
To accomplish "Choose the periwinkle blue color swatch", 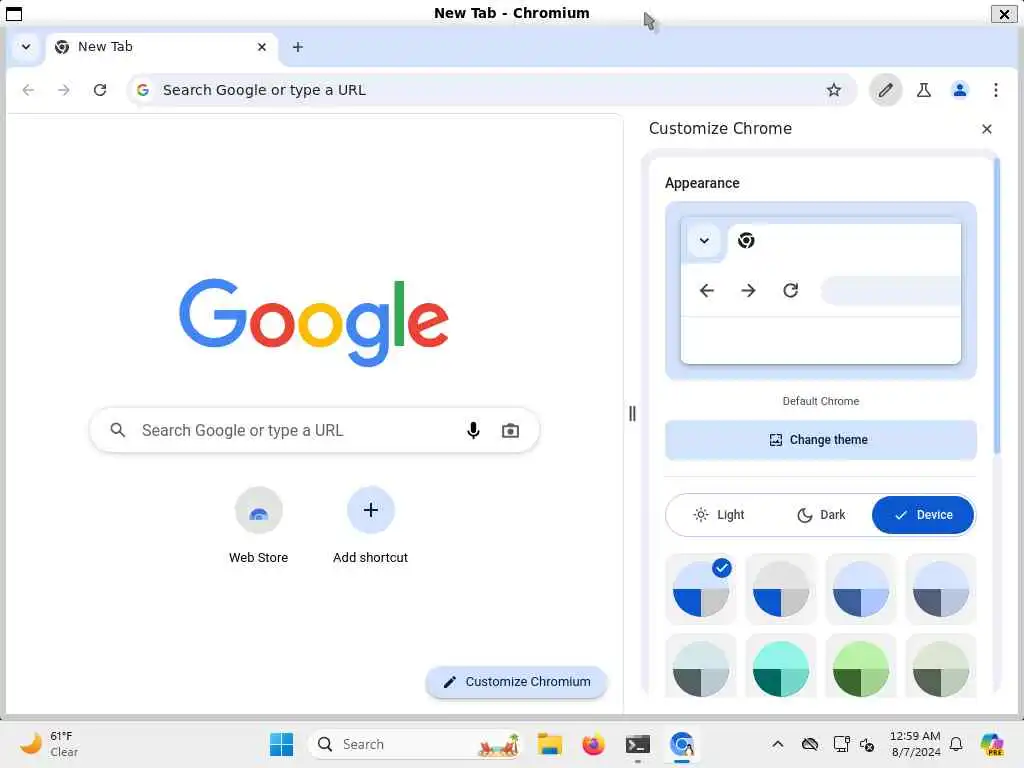I will click(x=861, y=589).
